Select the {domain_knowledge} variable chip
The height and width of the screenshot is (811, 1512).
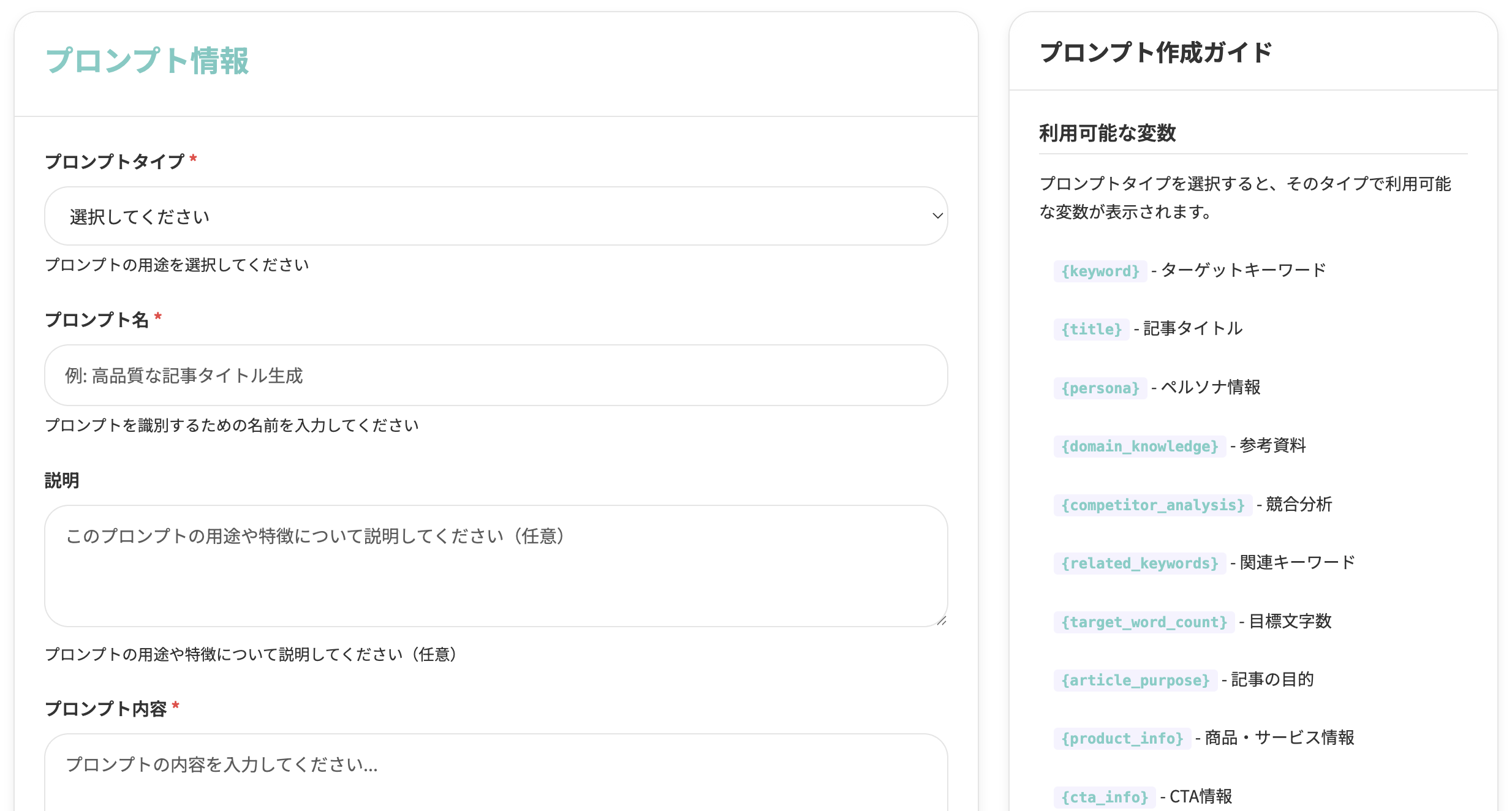(1140, 445)
